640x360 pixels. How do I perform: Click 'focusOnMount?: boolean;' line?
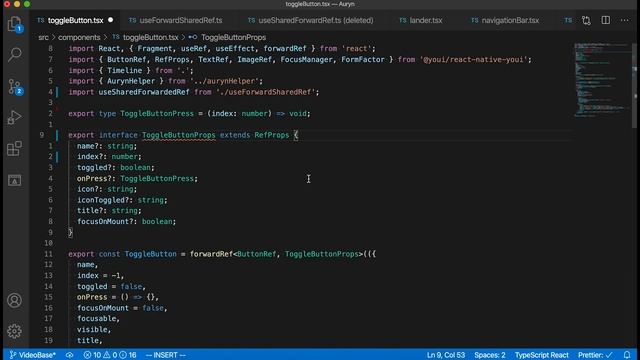pos(127,222)
